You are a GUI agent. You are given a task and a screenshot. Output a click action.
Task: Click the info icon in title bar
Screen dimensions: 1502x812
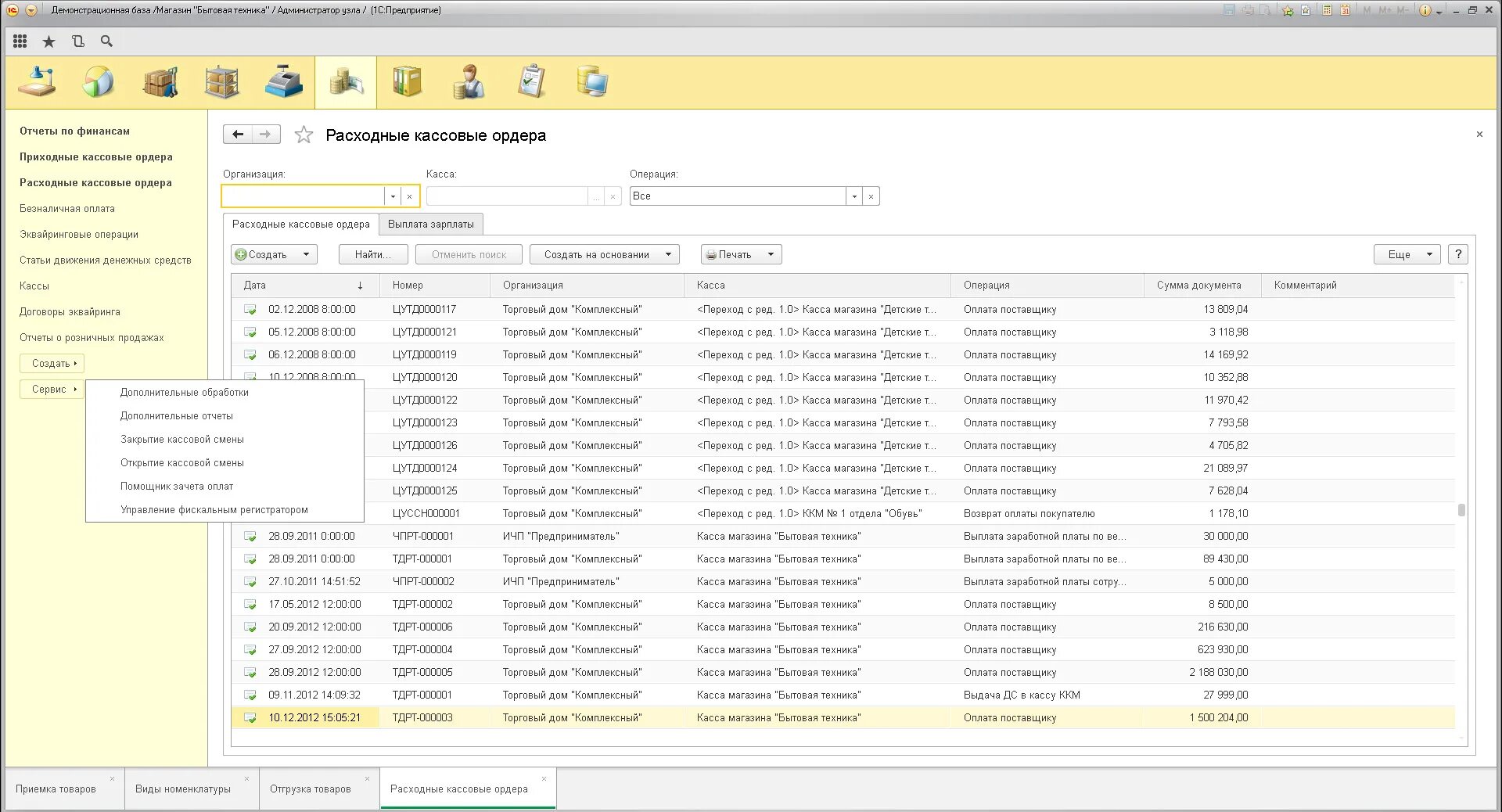[1425, 10]
